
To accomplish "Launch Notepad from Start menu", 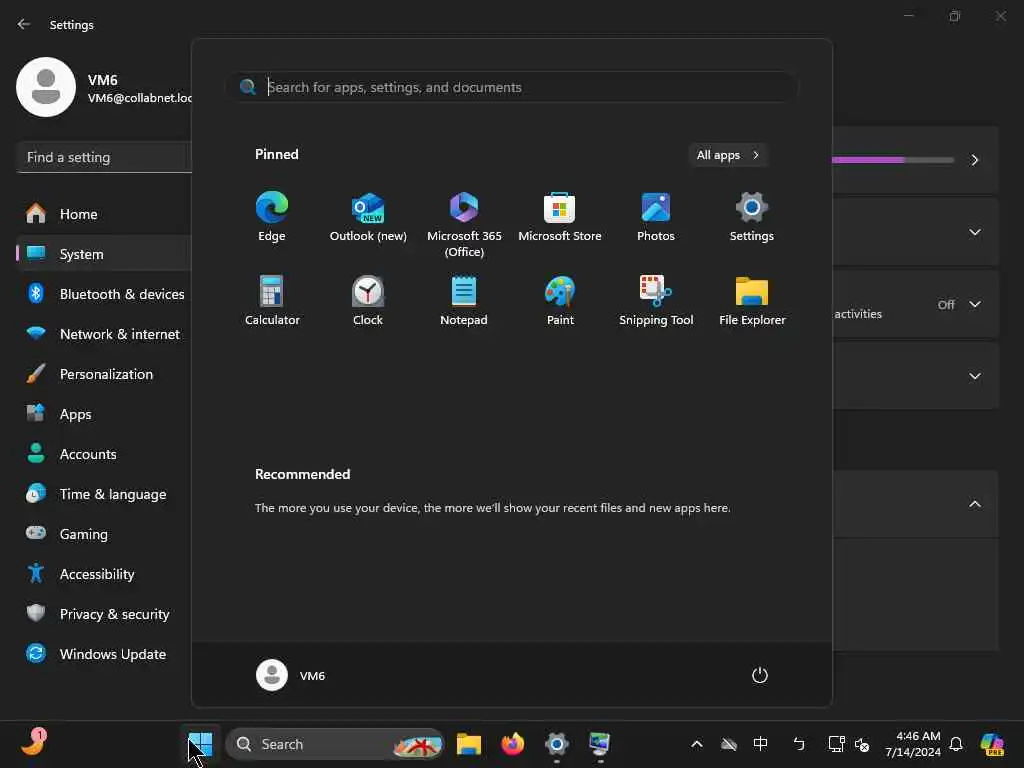I will coord(464,301).
